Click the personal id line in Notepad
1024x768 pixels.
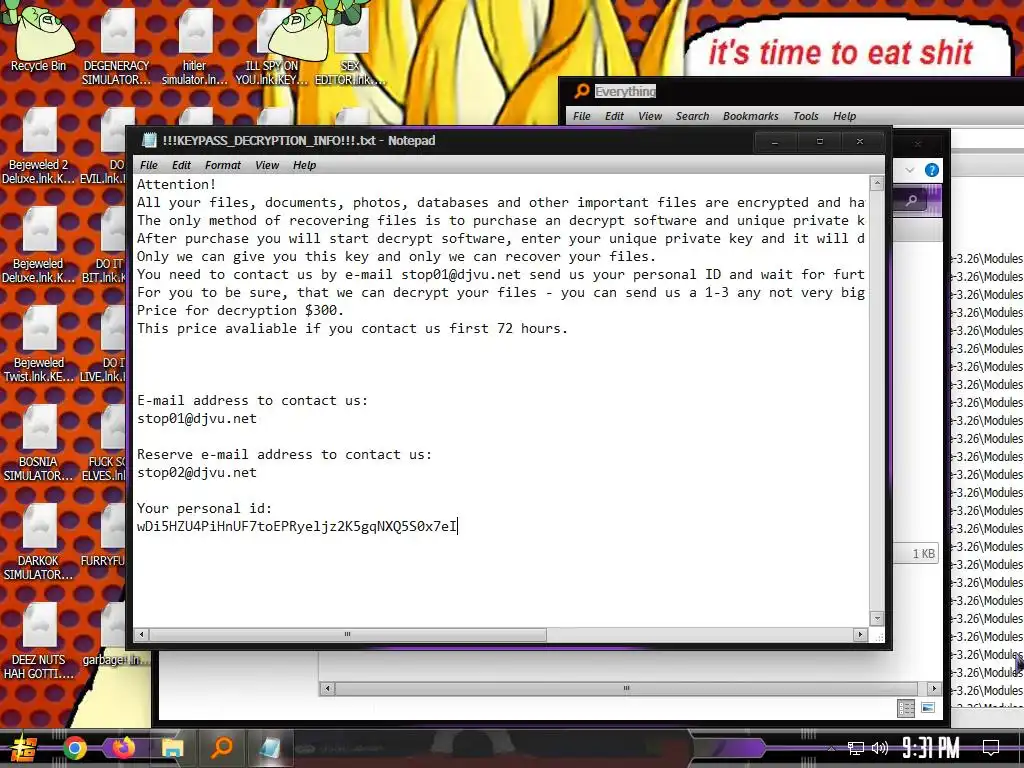click(297, 526)
